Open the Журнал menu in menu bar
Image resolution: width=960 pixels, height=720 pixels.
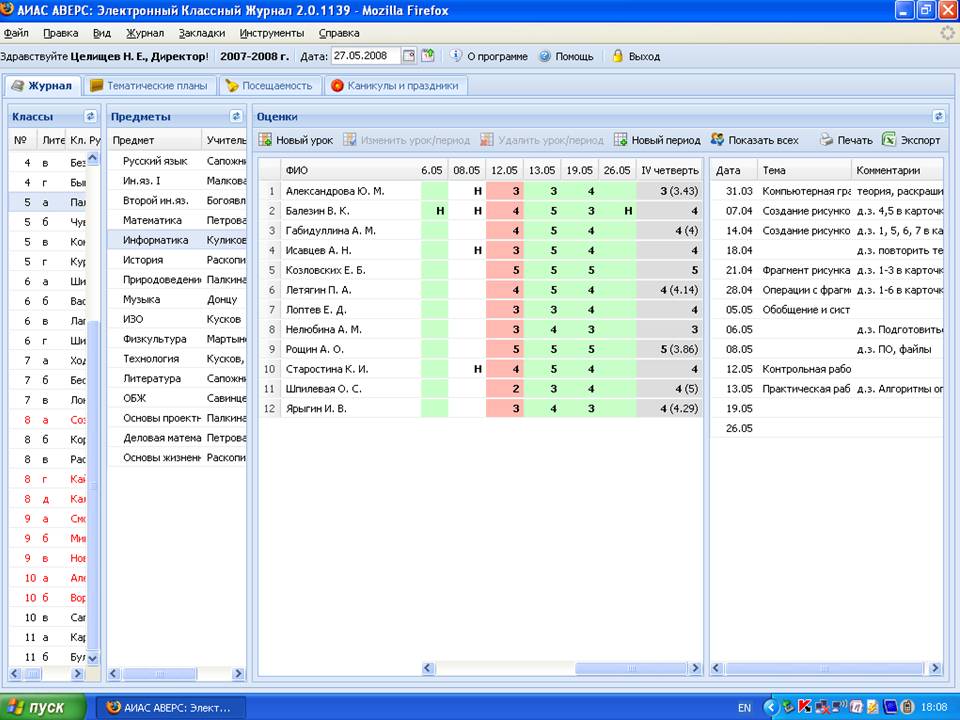[x=145, y=33]
